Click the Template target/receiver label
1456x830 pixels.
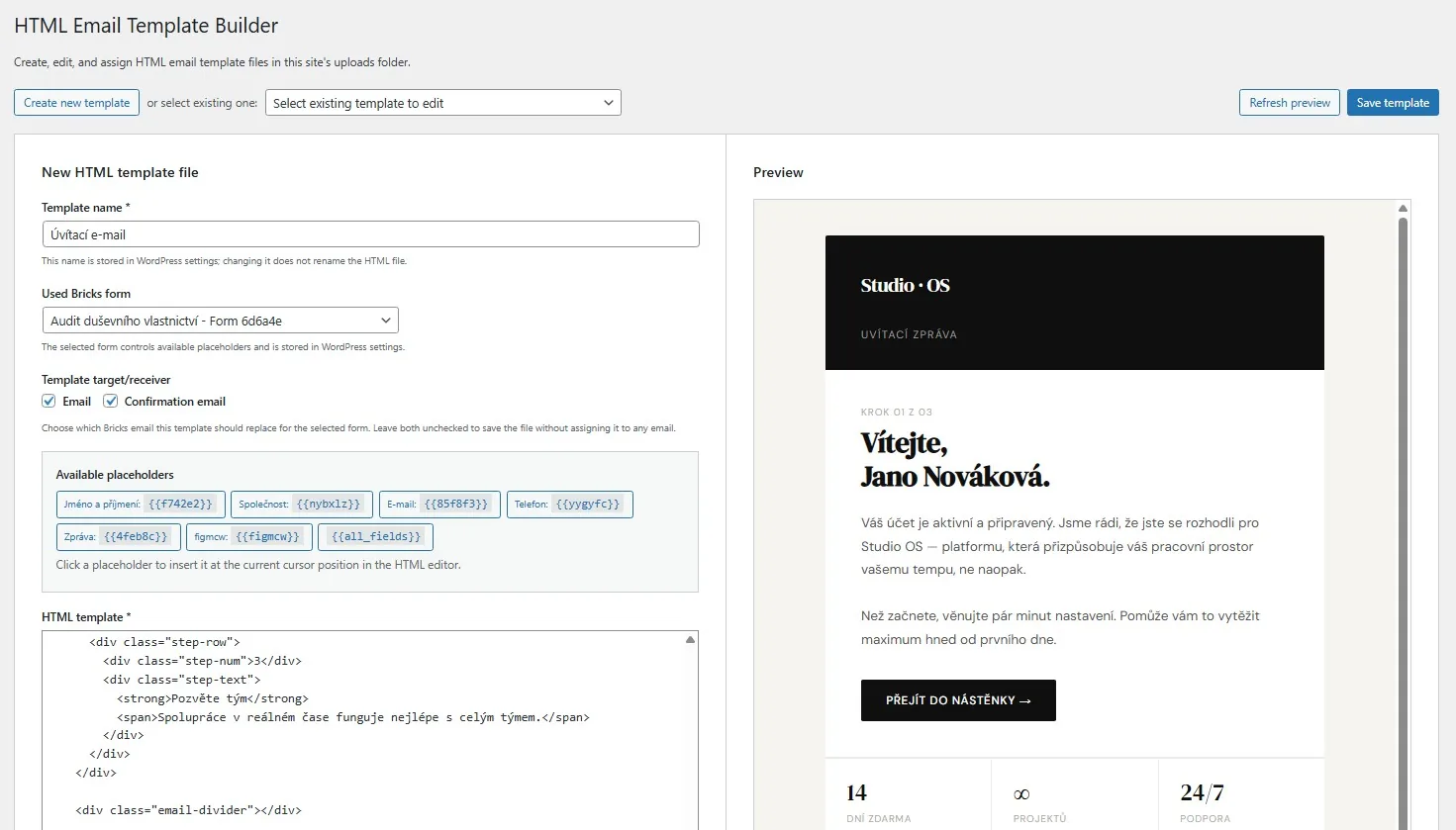coord(106,380)
